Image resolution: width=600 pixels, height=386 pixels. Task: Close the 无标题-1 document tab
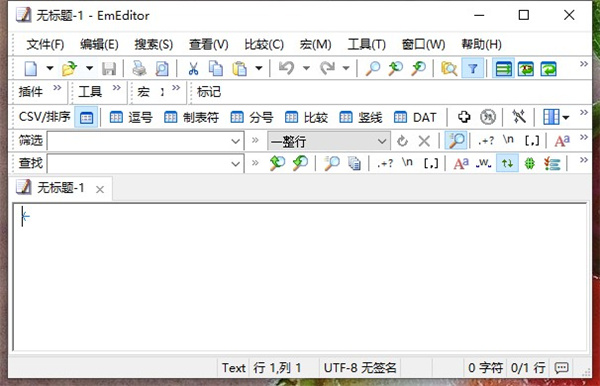tap(100, 189)
